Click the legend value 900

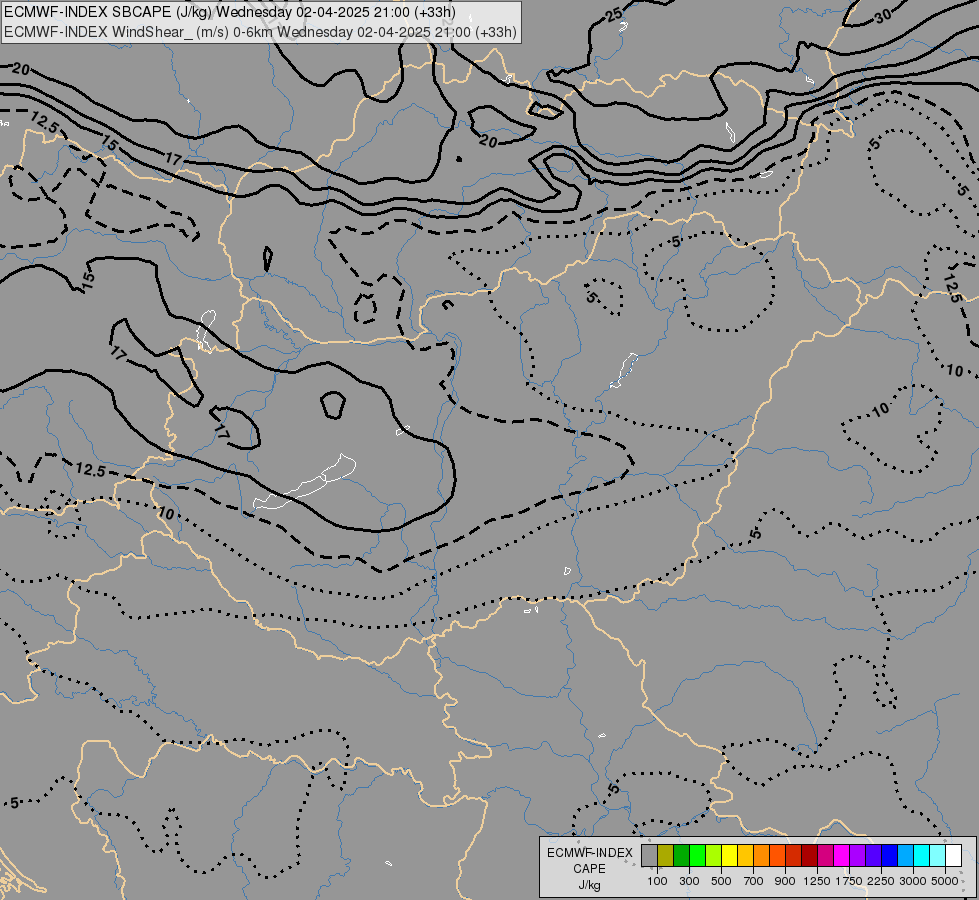785,881
